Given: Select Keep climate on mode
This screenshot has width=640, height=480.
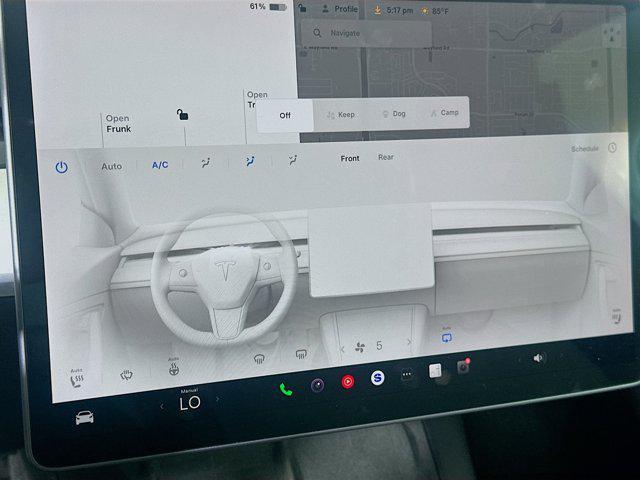Looking at the screenshot, I should tap(341, 115).
